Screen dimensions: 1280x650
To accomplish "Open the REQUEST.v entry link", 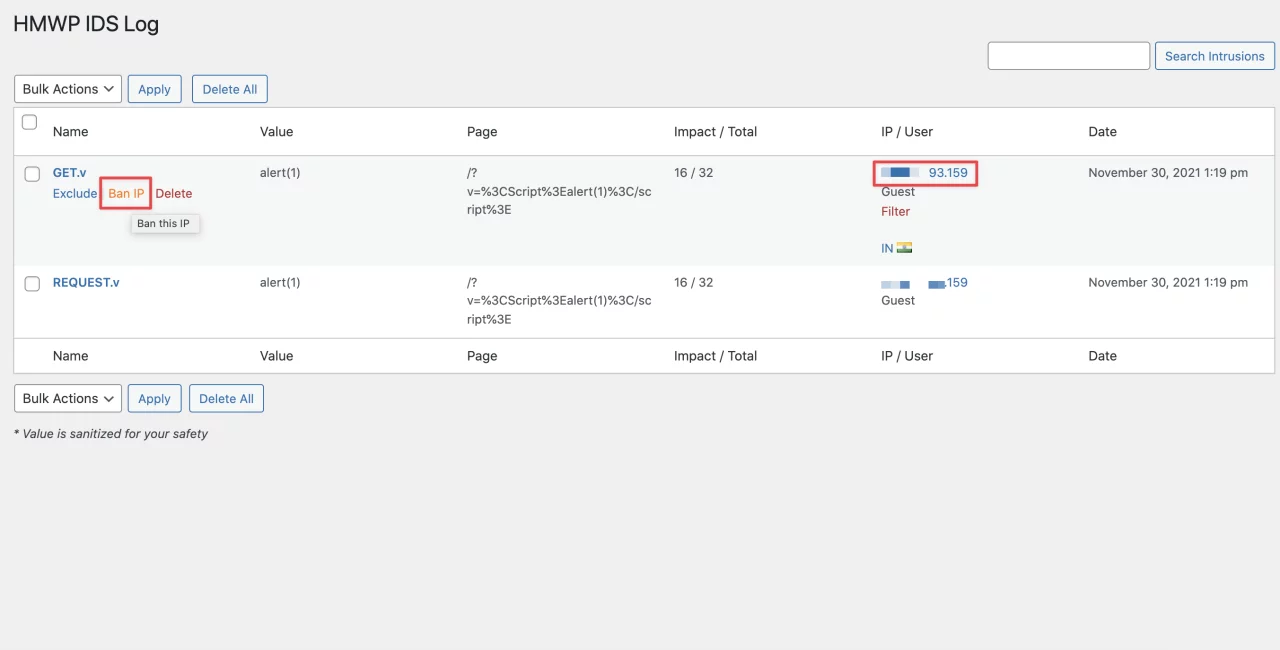I will coord(86,283).
